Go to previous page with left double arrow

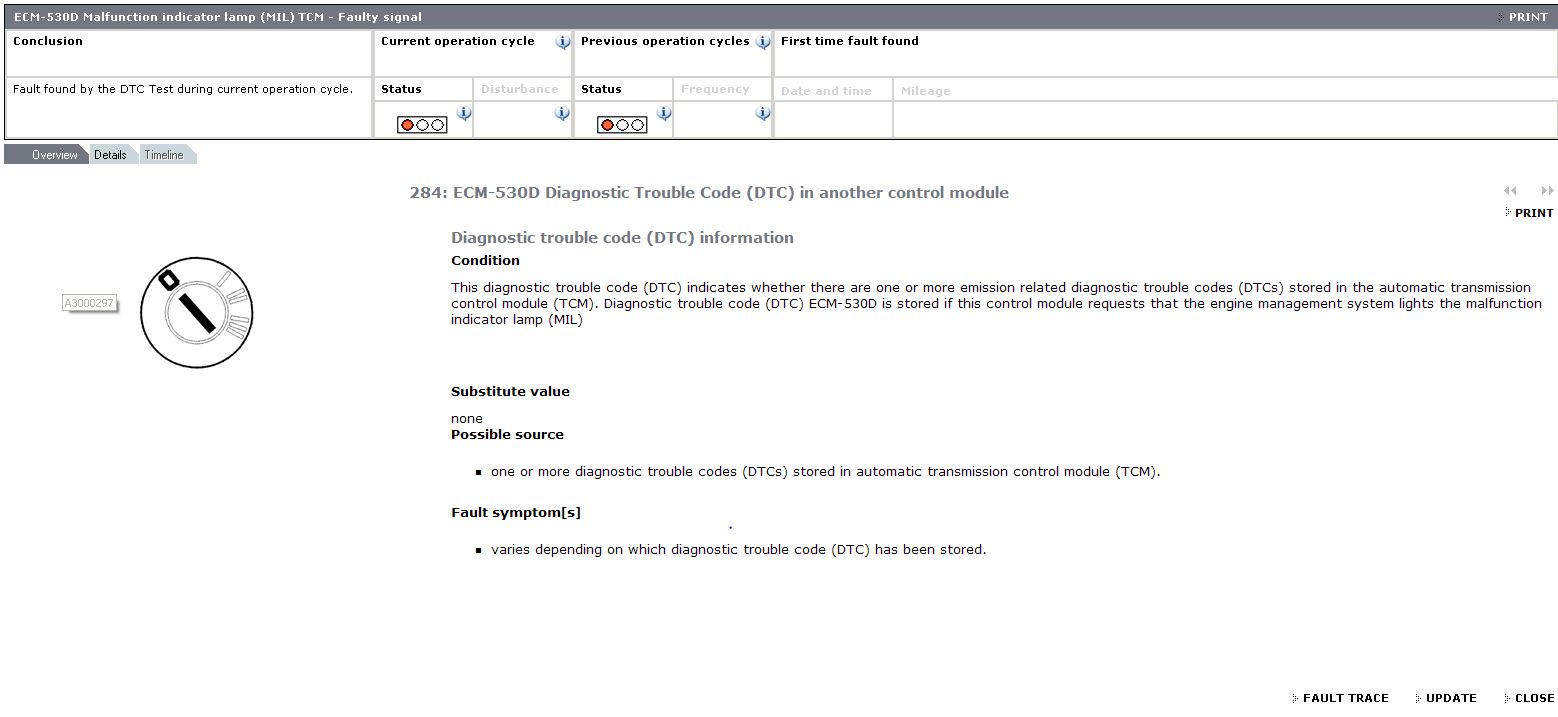point(1510,191)
